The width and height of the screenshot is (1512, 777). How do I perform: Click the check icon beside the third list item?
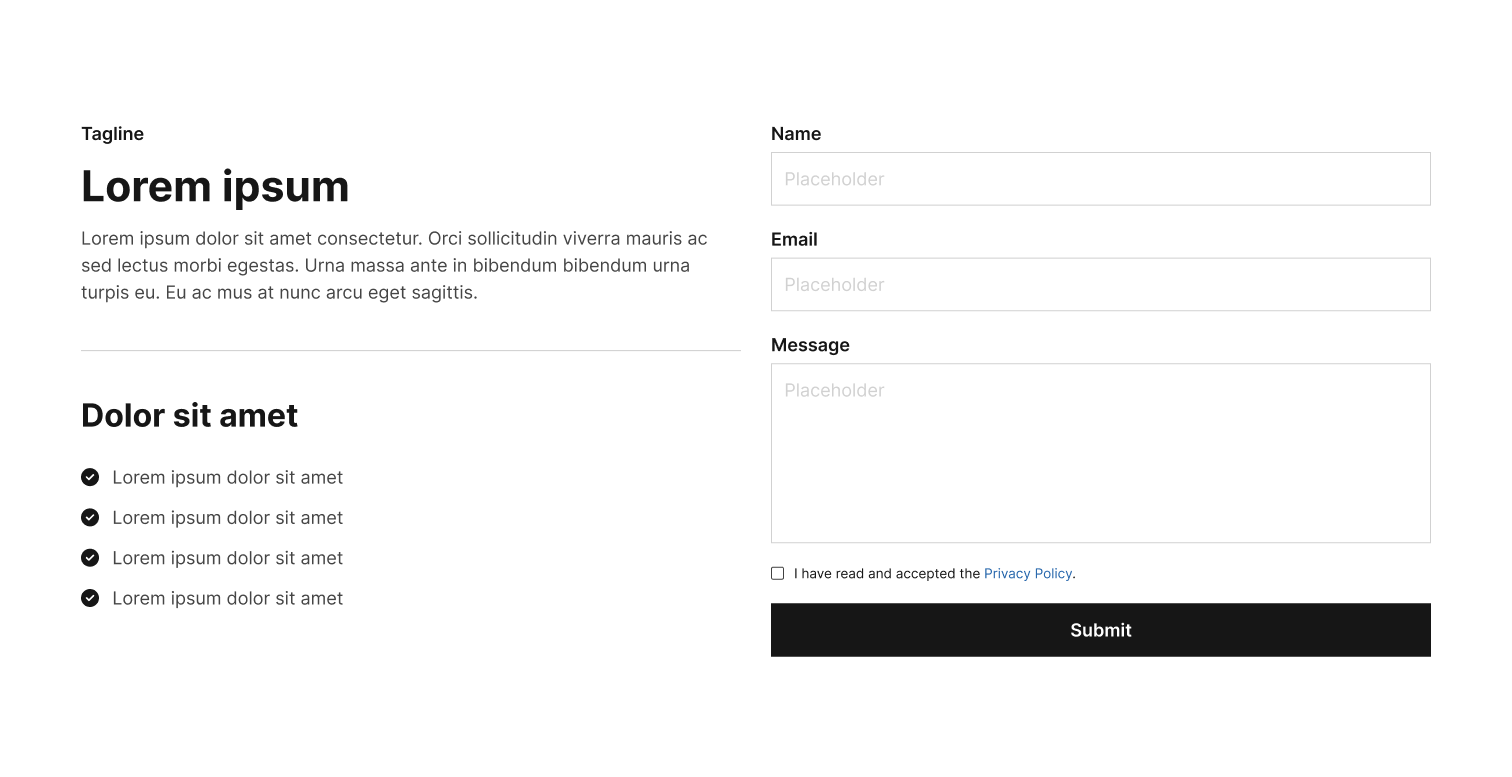click(x=90, y=557)
